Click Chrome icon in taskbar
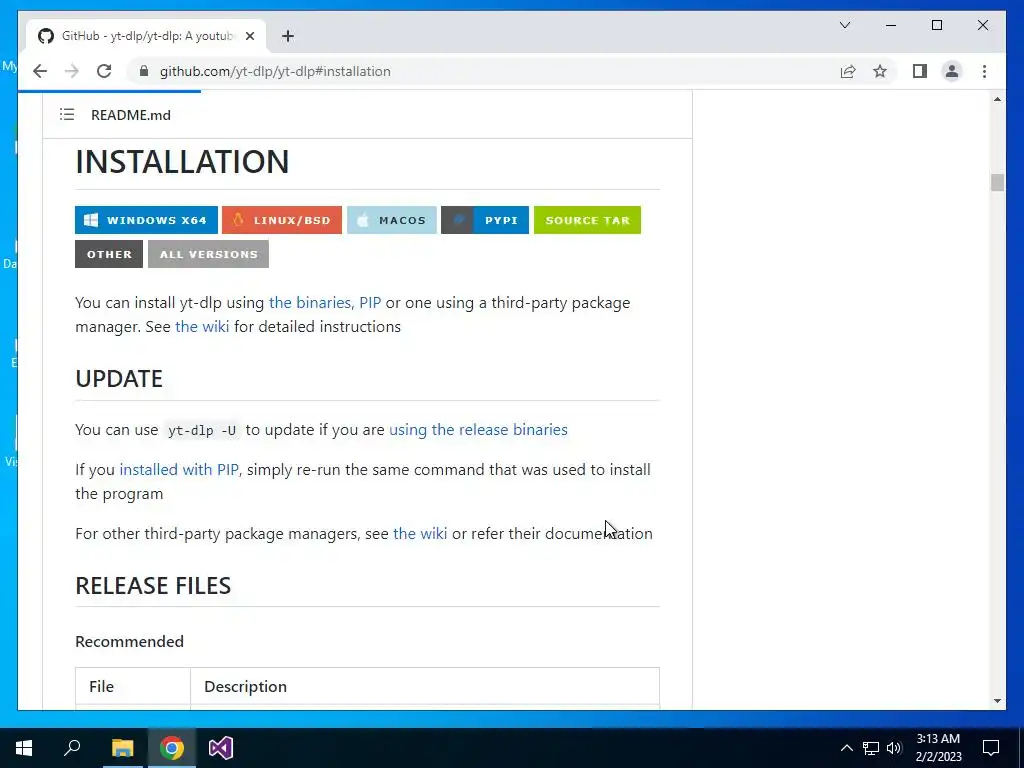 click(x=172, y=748)
